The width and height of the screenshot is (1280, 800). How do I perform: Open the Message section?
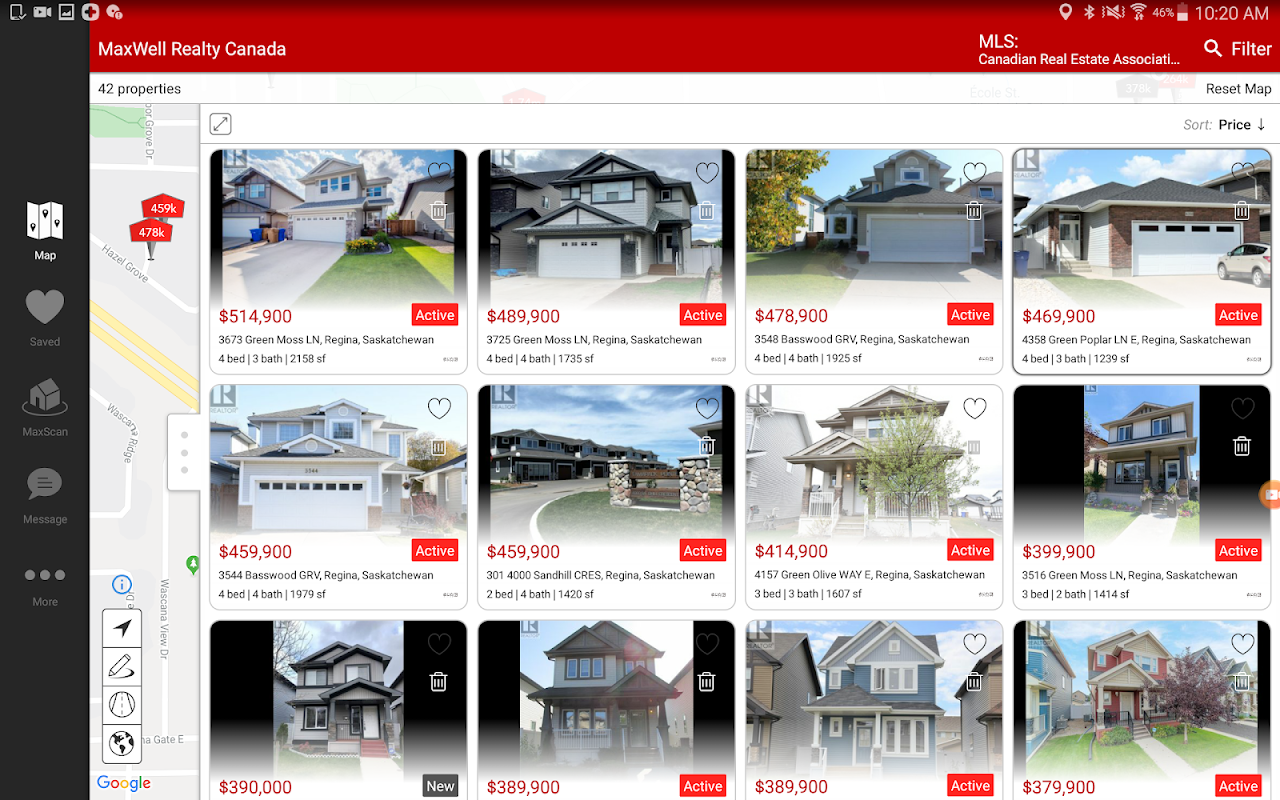(45, 496)
